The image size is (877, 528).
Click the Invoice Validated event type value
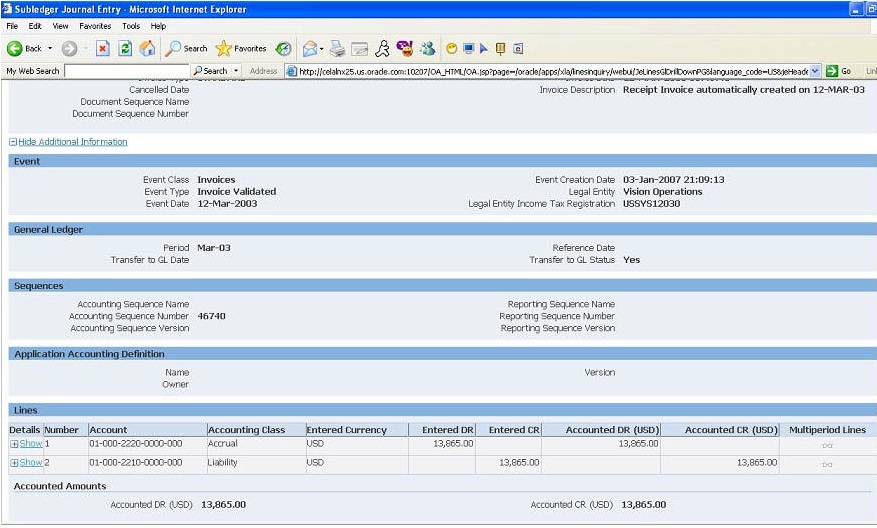point(237,191)
